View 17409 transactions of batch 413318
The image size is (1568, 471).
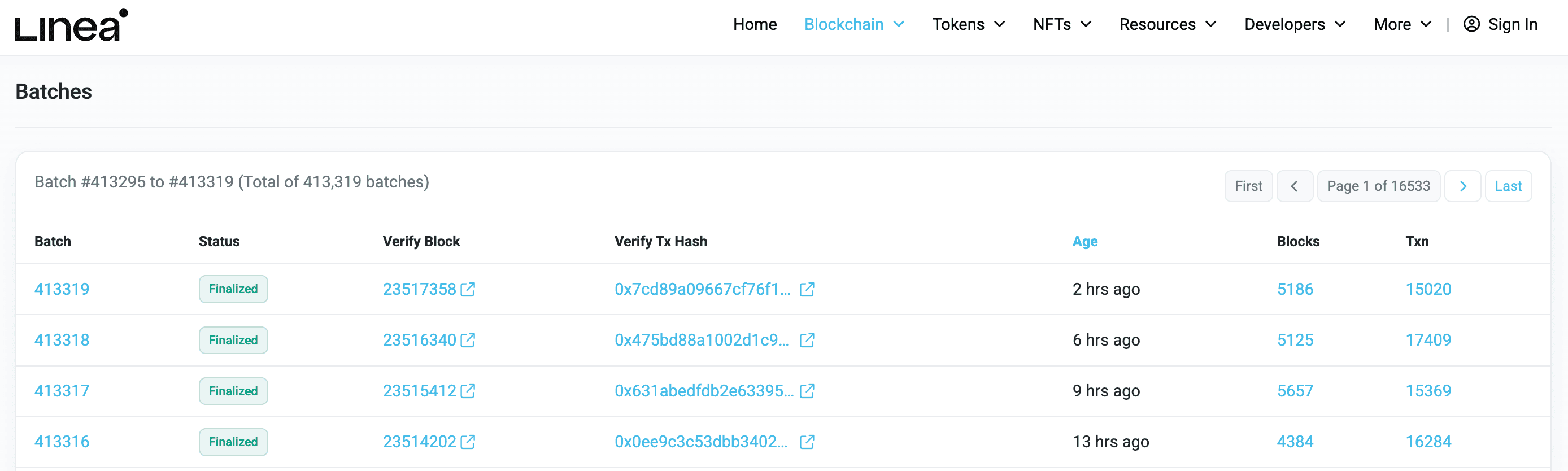point(1427,340)
